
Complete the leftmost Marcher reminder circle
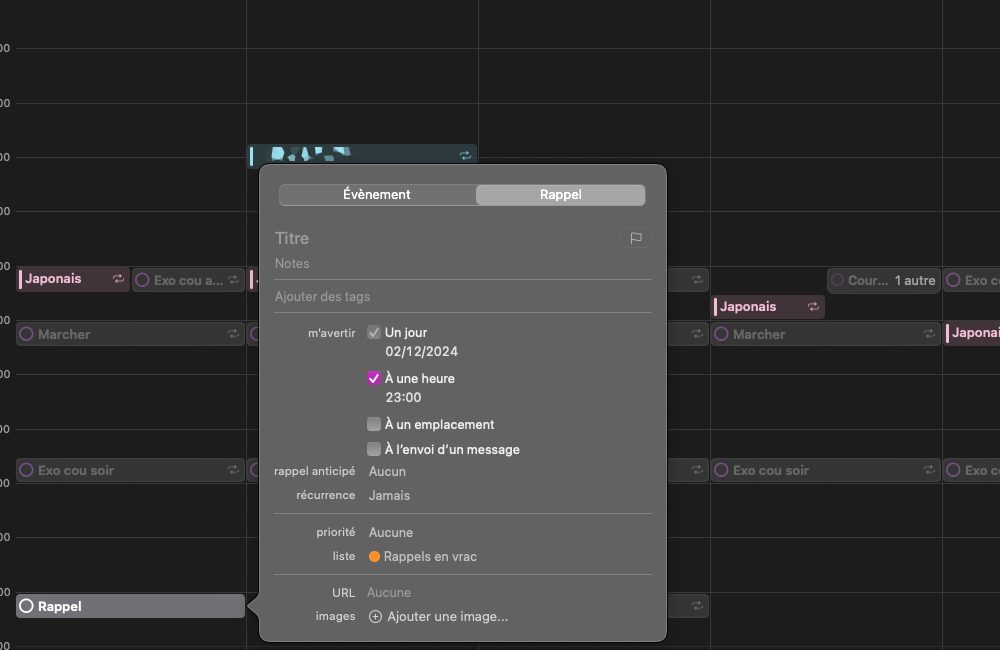(27, 334)
